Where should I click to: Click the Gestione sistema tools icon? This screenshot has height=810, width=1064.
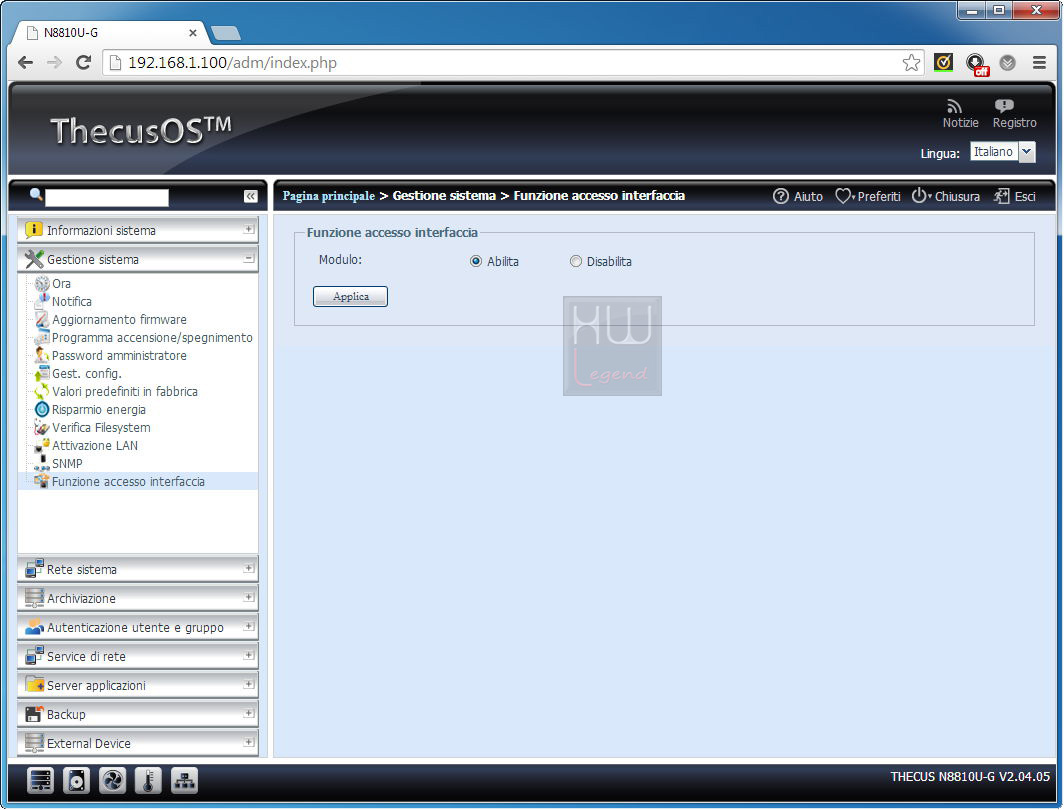(x=33, y=259)
